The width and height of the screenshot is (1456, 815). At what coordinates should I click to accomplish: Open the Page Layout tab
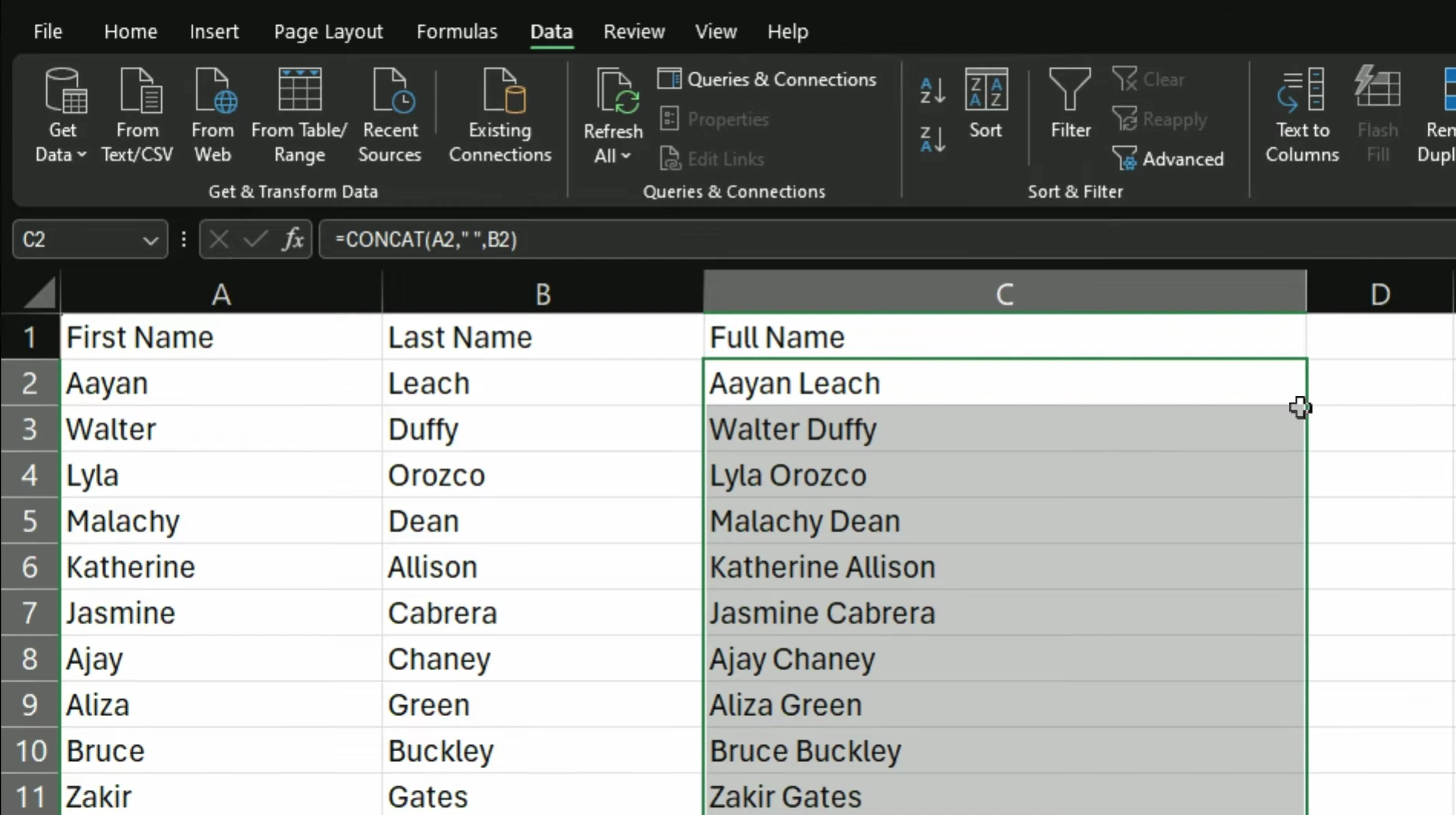pyautogui.click(x=328, y=32)
